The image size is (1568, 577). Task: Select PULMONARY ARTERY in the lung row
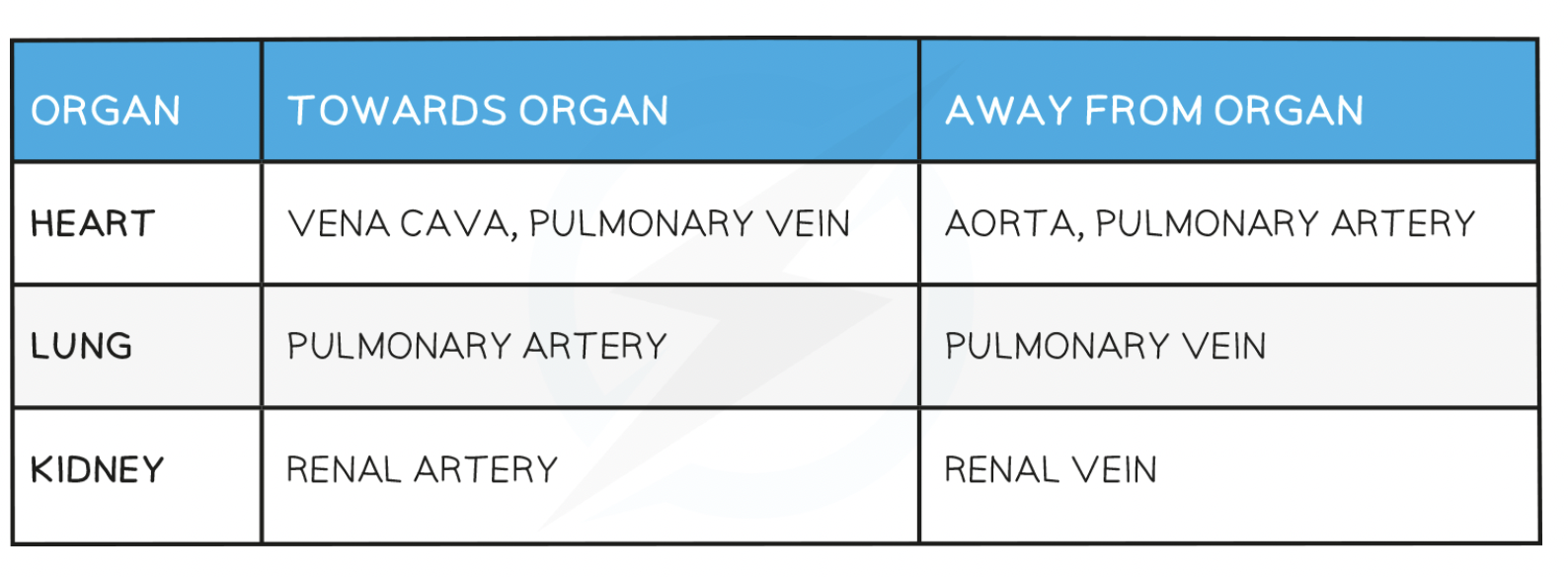coord(477,347)
